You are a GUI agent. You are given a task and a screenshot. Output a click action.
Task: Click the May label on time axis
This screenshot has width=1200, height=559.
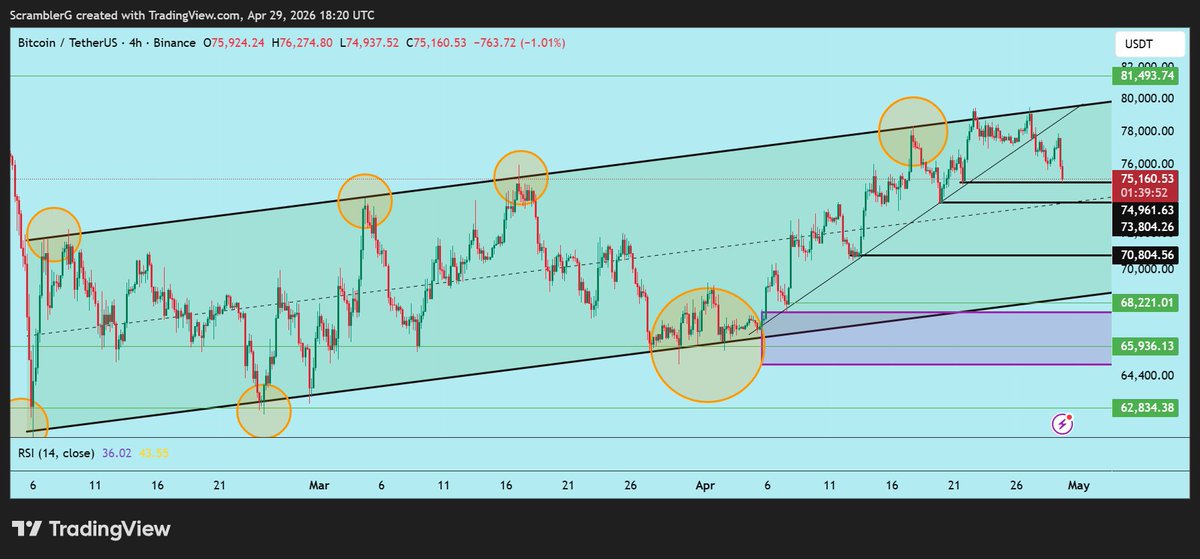click(1078, 485)
